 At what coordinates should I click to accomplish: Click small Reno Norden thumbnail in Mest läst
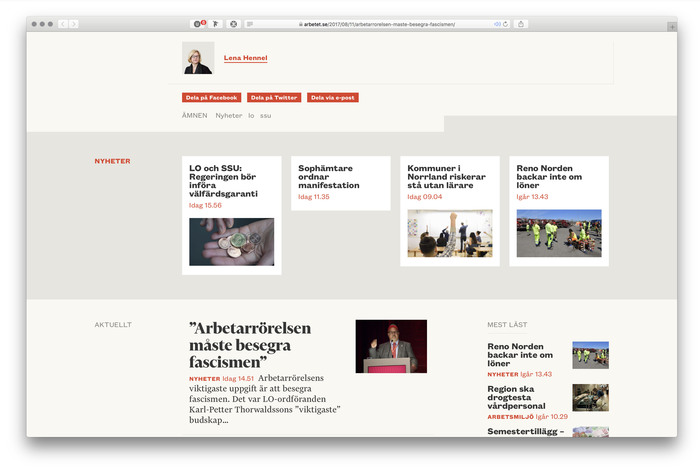[591, 355]
